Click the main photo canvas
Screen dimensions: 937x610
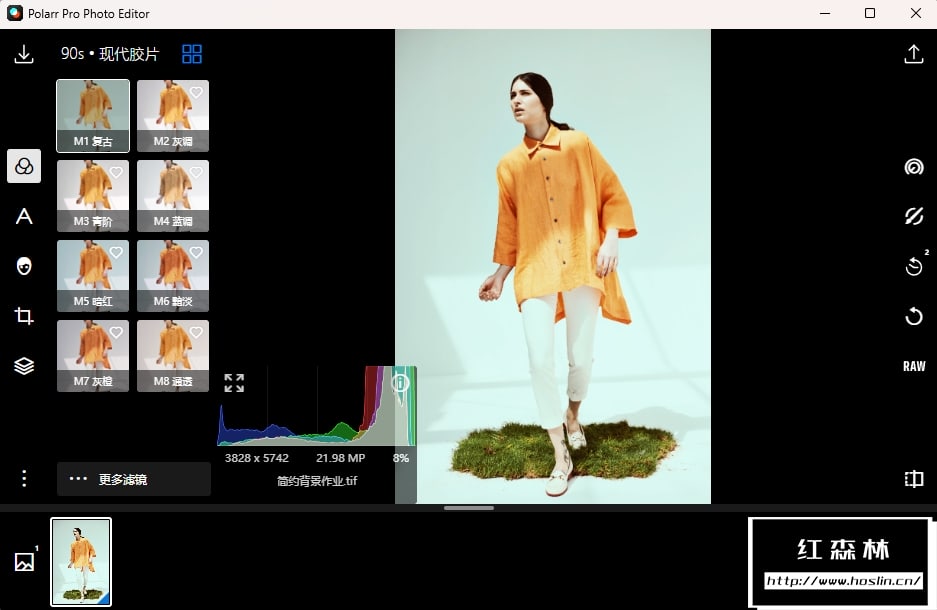[553, 266]
